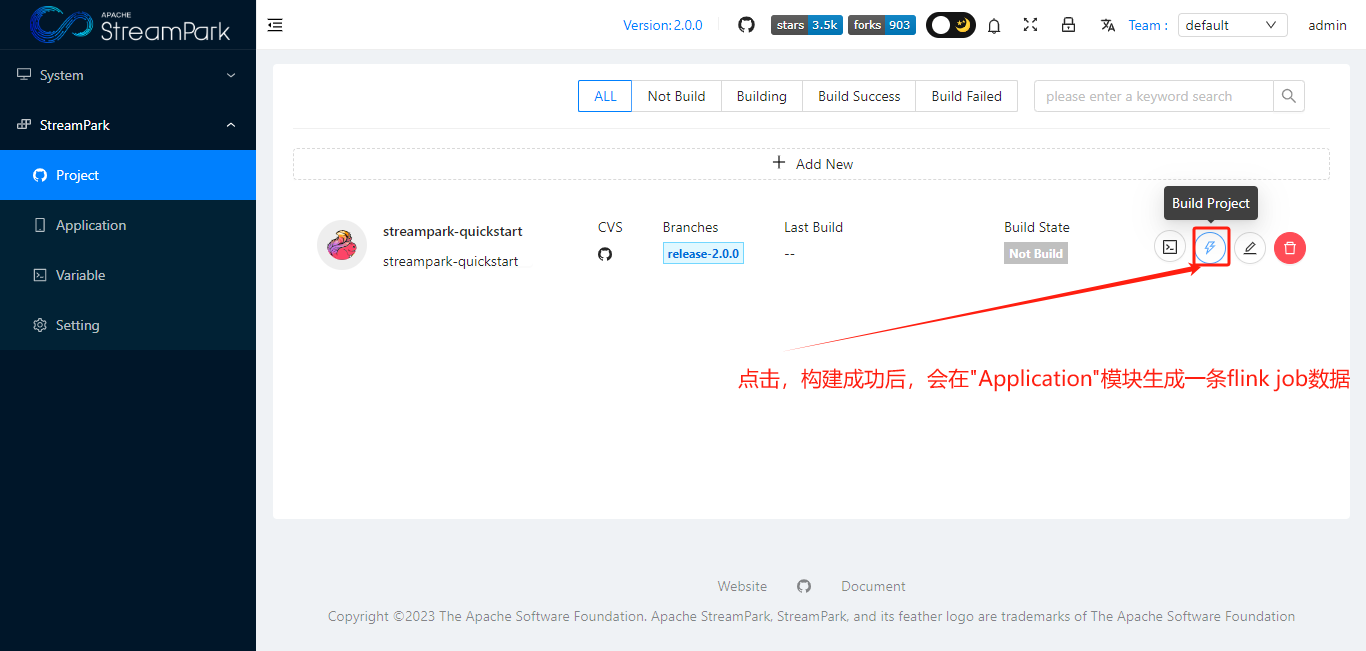The width and height of the screenshot is (1366, 651).
Task: Open the Team default dropdown
Action: 1232,24
